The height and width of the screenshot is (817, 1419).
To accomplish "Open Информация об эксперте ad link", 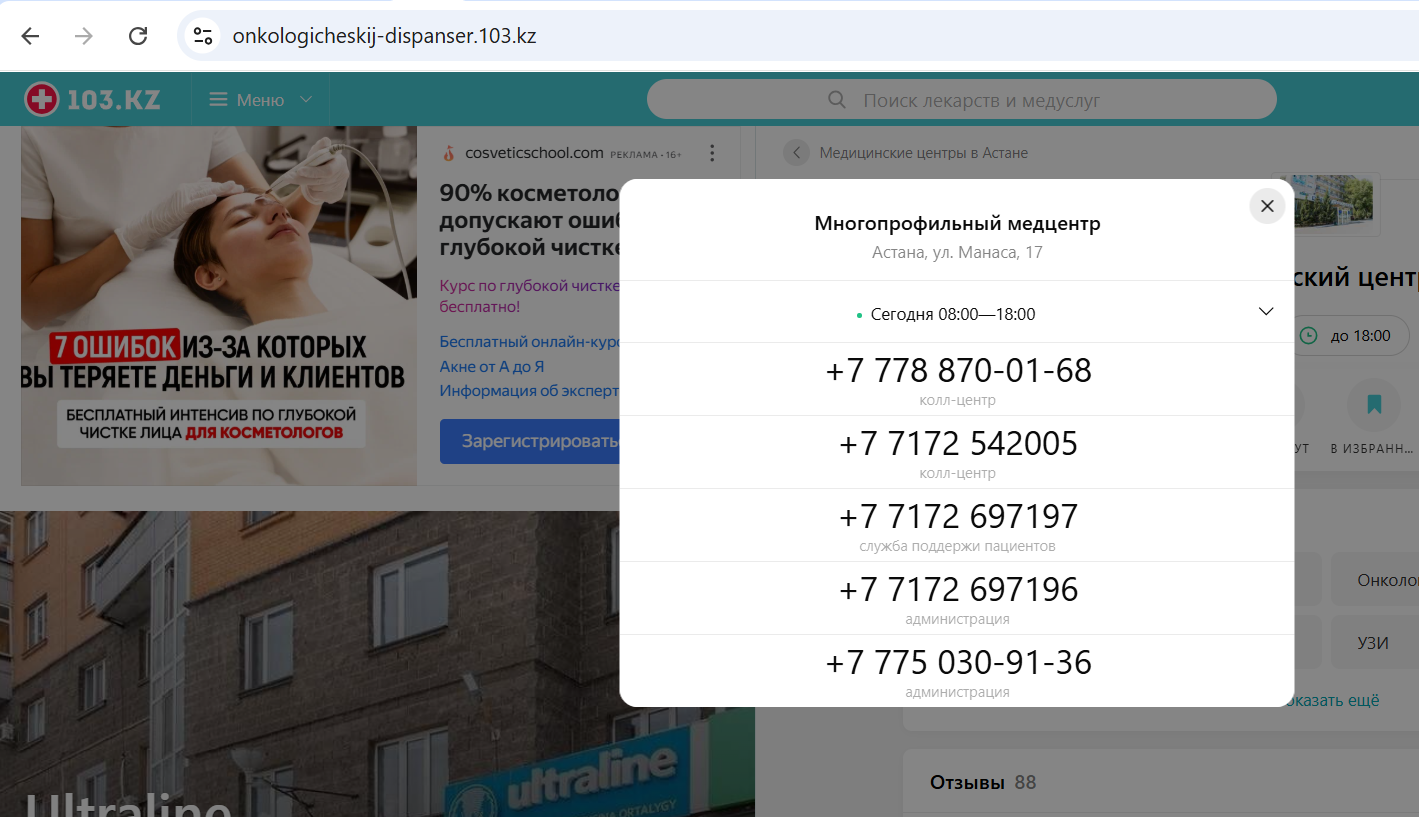I will (x=530, y=391).
